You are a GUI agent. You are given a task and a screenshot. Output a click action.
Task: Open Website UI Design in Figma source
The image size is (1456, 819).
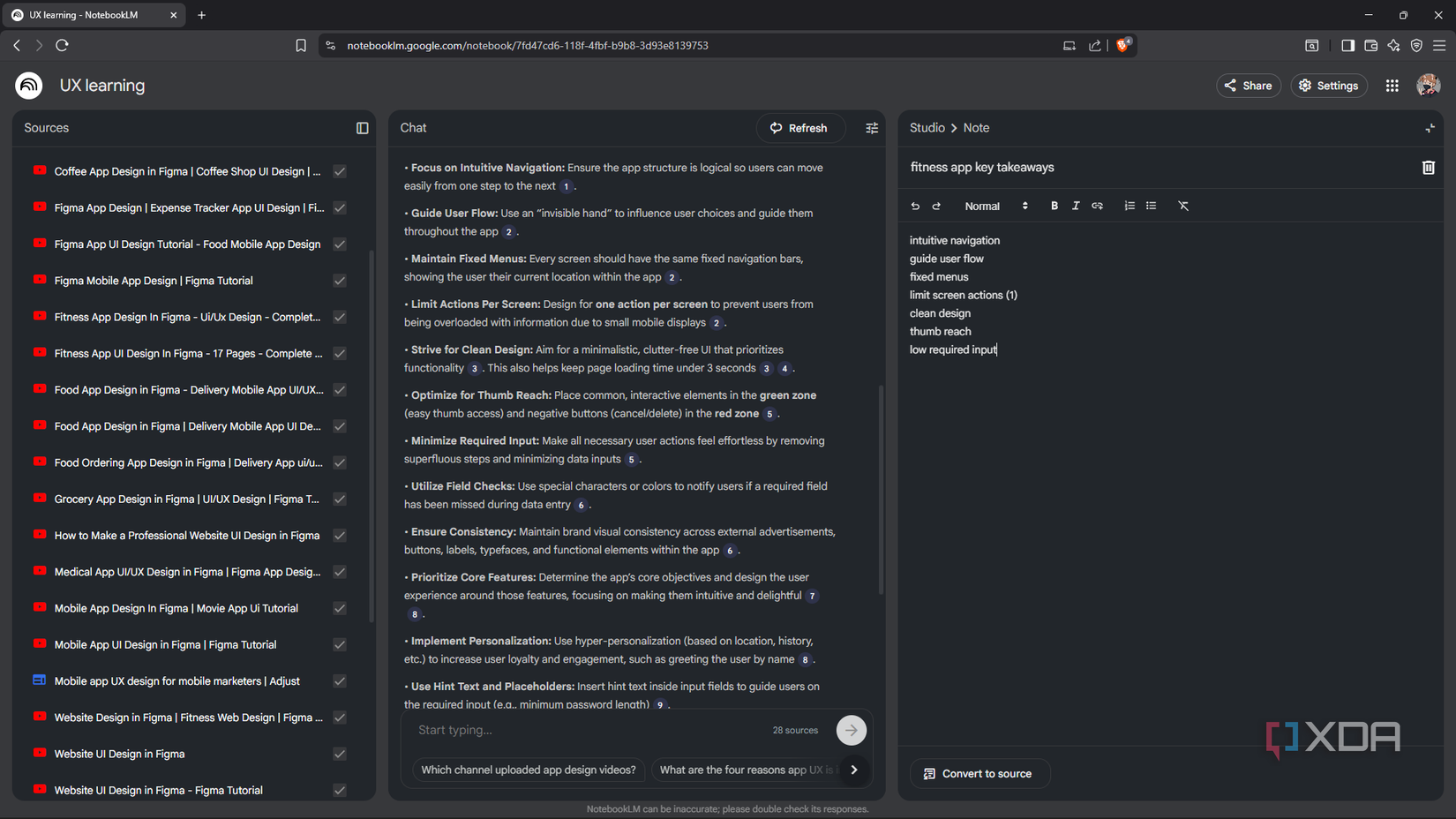point(119,754)
